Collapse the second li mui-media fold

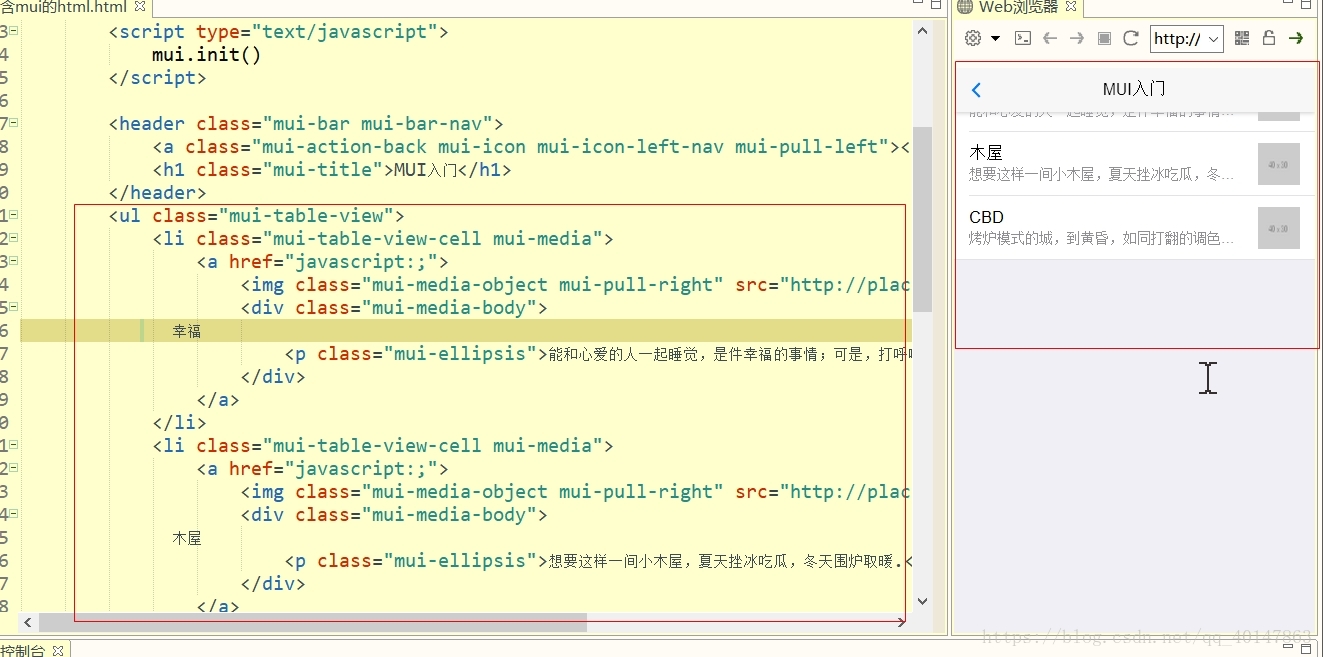[x=13, y=446]
